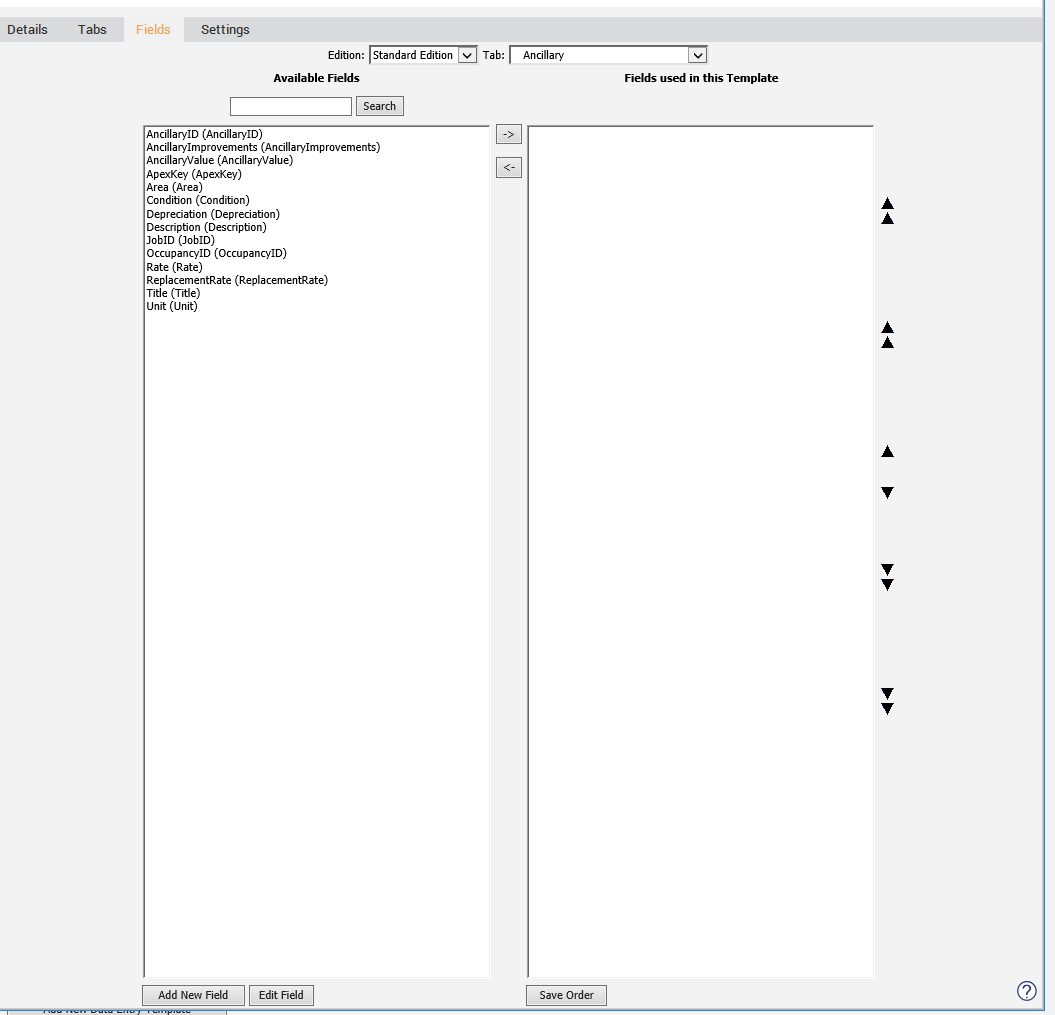
Task: Focus the Available Fields search box
Action: click(x=291, y=106)
